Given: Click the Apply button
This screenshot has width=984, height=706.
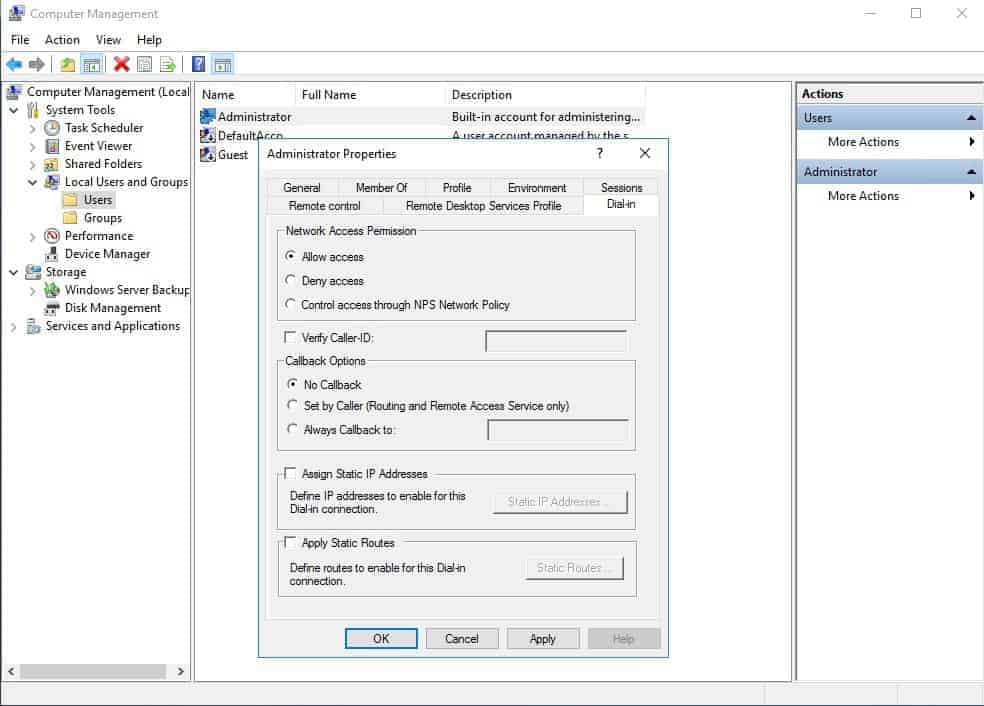Looking at the screenshot, I should point(543,638).
